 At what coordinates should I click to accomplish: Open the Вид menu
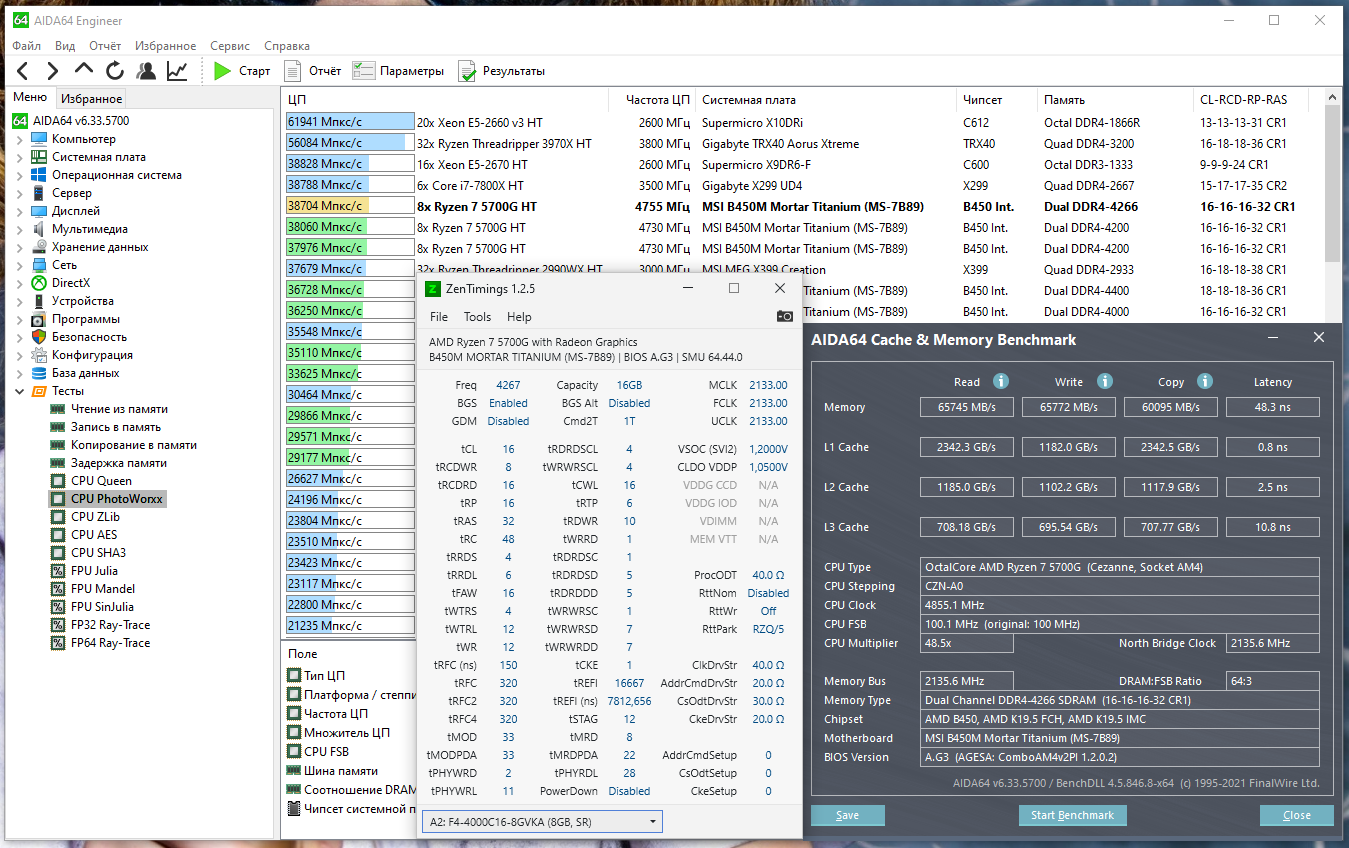pos(65,46)
